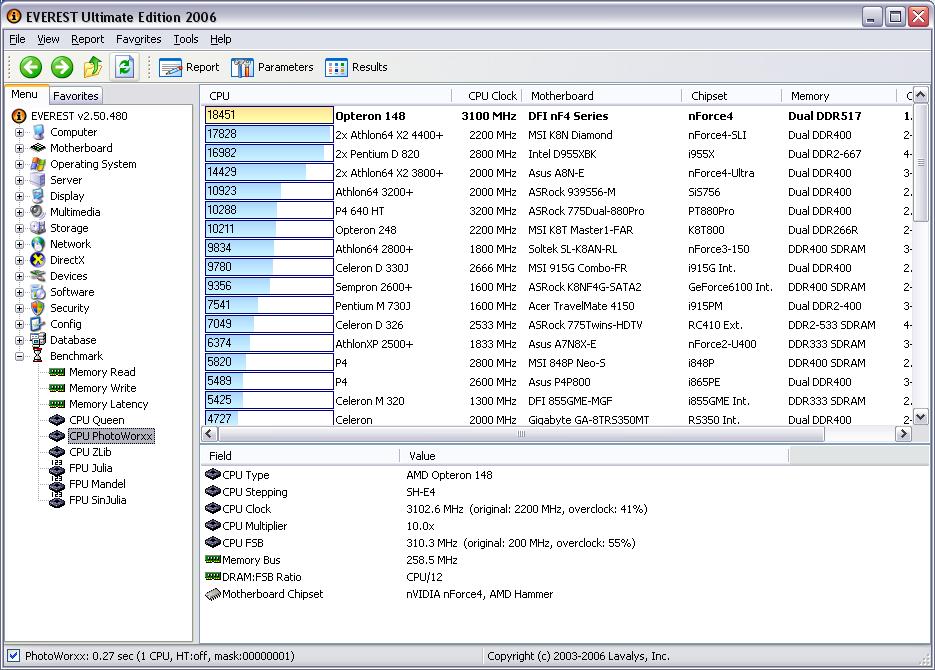The image size is (935, 670).
Task: Select the Memory Write benchmark
Action: click(103, 388)
